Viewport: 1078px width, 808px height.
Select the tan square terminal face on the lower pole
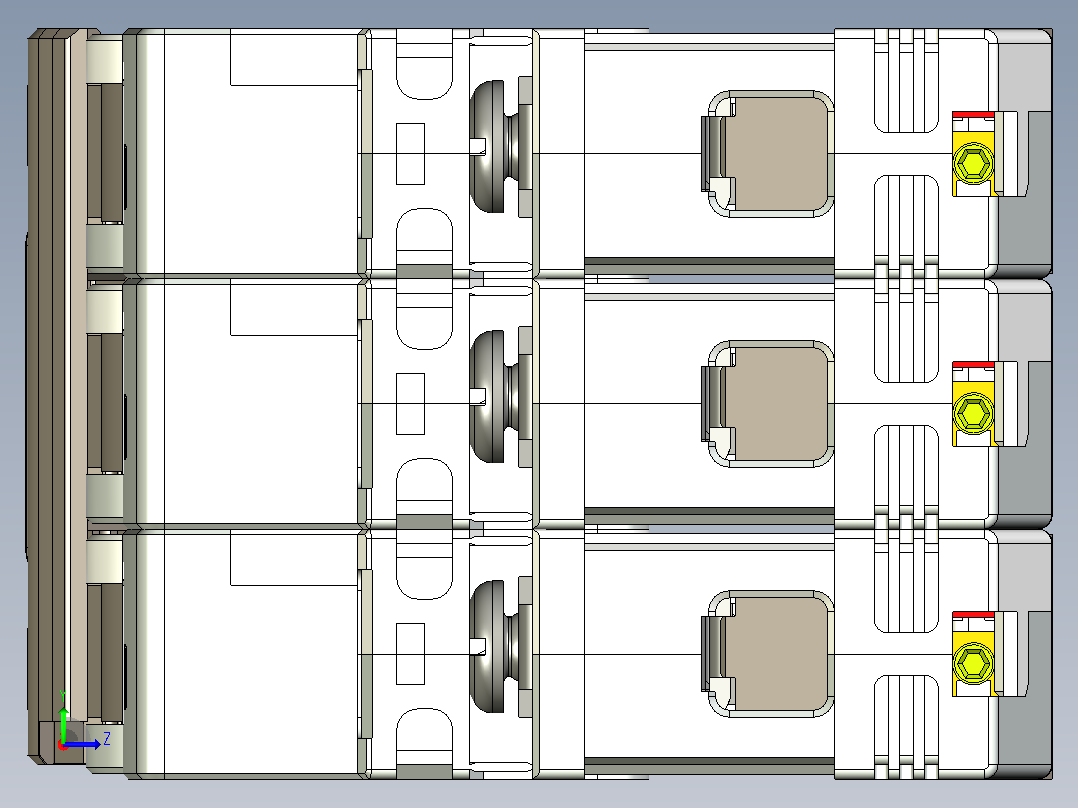(x=777, y=654)
